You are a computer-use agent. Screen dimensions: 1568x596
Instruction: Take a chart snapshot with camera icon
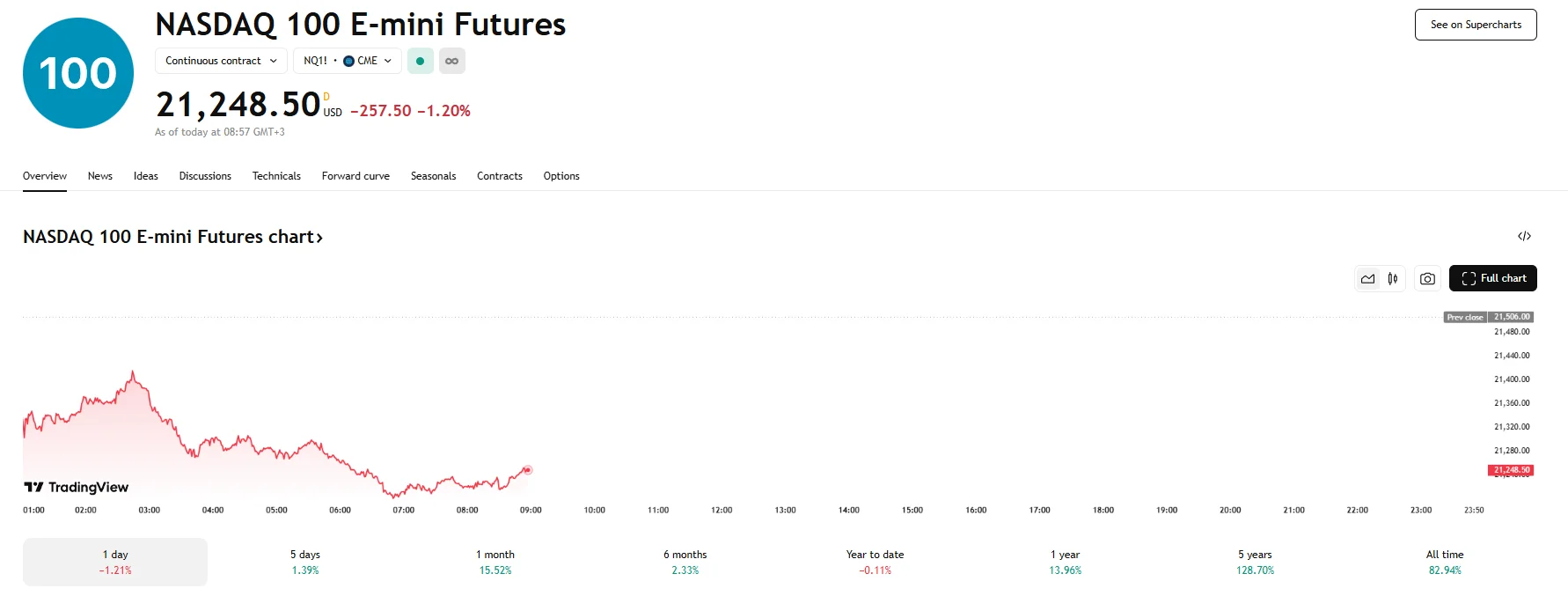pos(1427,278)
